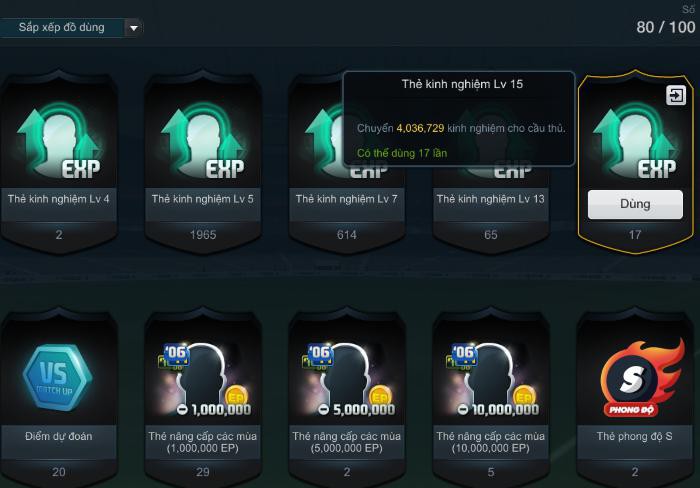This screenshot has width=700, height=488.
Task: Click the Thẻ phong độ S label
Action: (634, 436)
